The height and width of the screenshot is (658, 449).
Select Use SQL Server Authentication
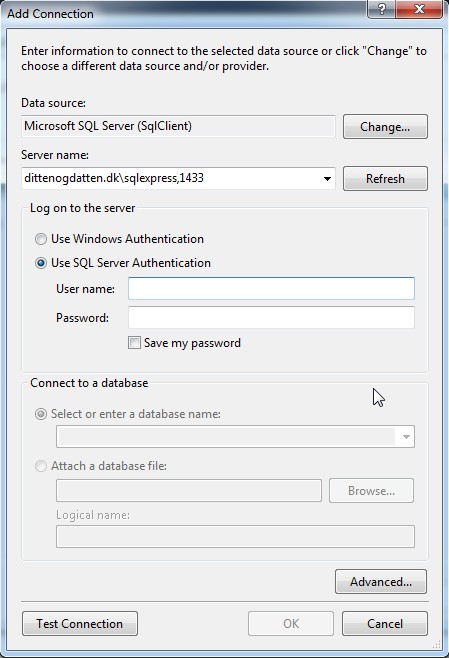(x=41, y=263)
